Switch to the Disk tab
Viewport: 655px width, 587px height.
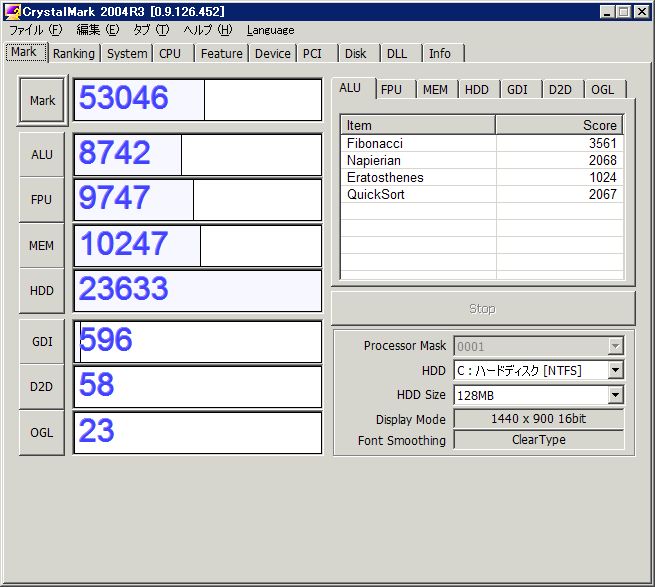(x=359, y=53)
